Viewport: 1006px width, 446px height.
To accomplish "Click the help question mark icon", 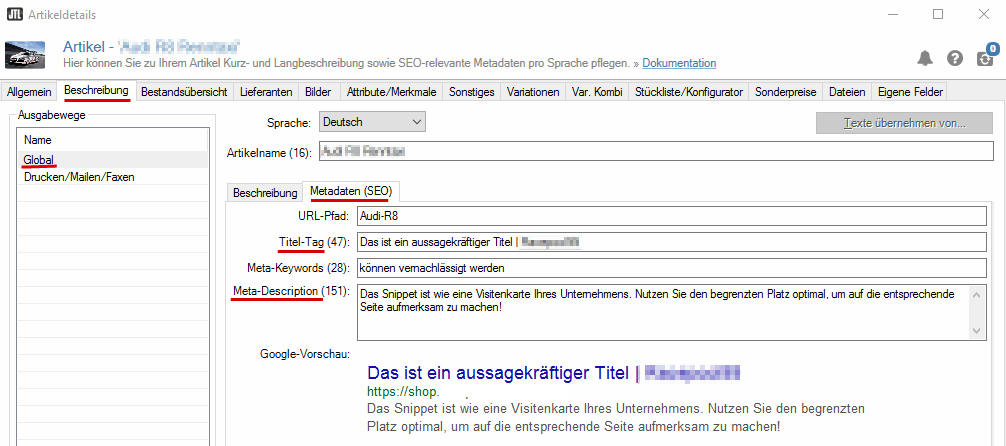I will click(955, 58).
